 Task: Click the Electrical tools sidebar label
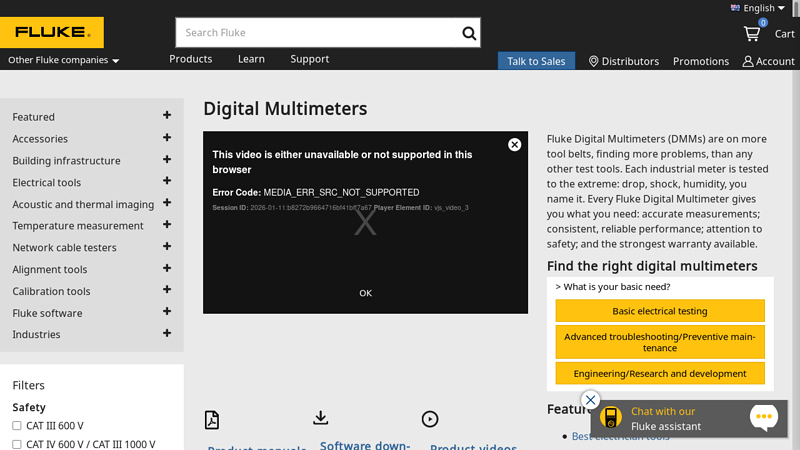46,182
